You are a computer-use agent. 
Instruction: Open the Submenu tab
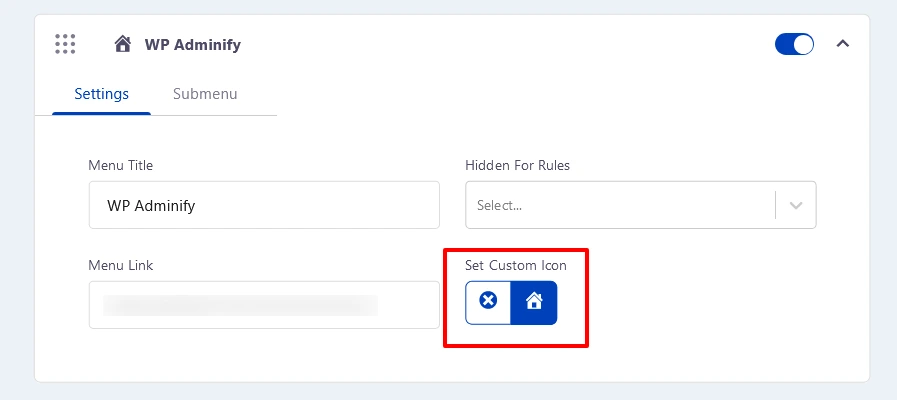click(x=205, y=94)
